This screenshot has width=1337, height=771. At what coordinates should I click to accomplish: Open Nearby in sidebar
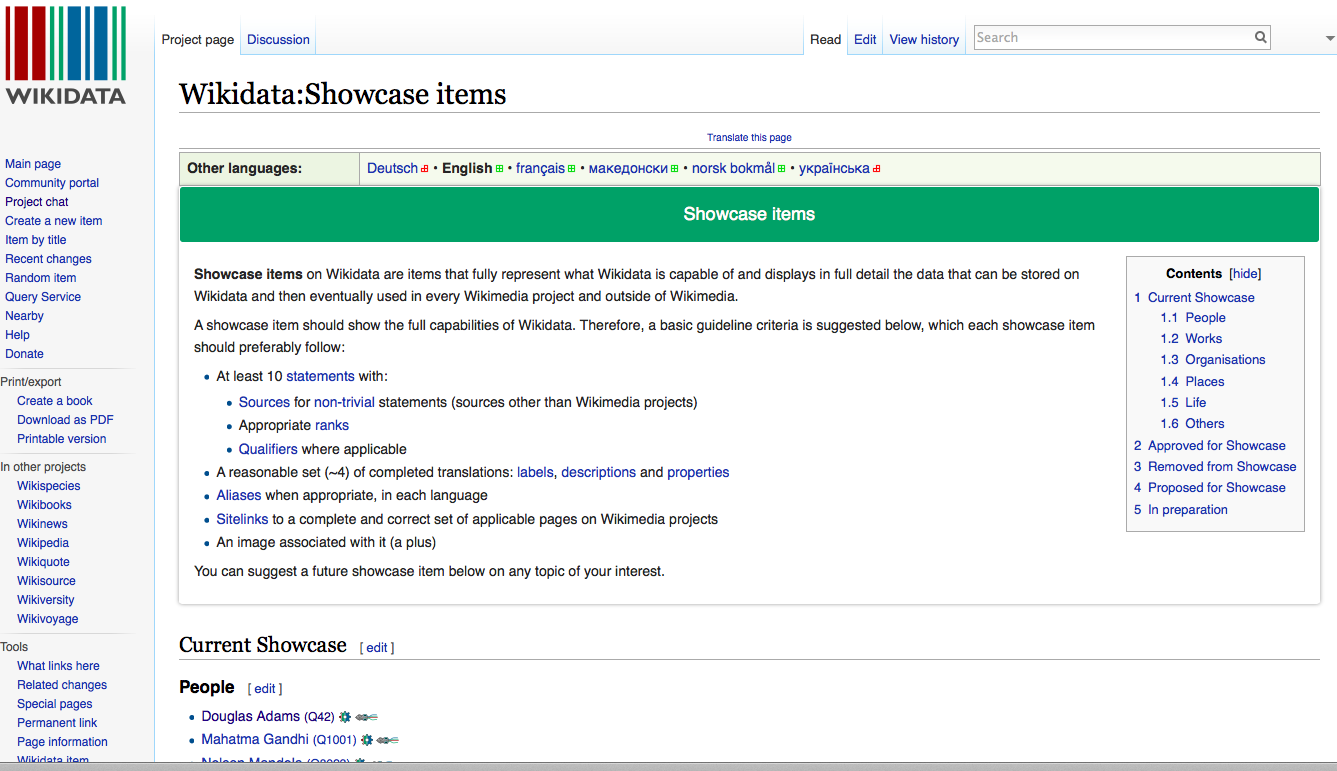pyautogui.click(x=24, y=316)
